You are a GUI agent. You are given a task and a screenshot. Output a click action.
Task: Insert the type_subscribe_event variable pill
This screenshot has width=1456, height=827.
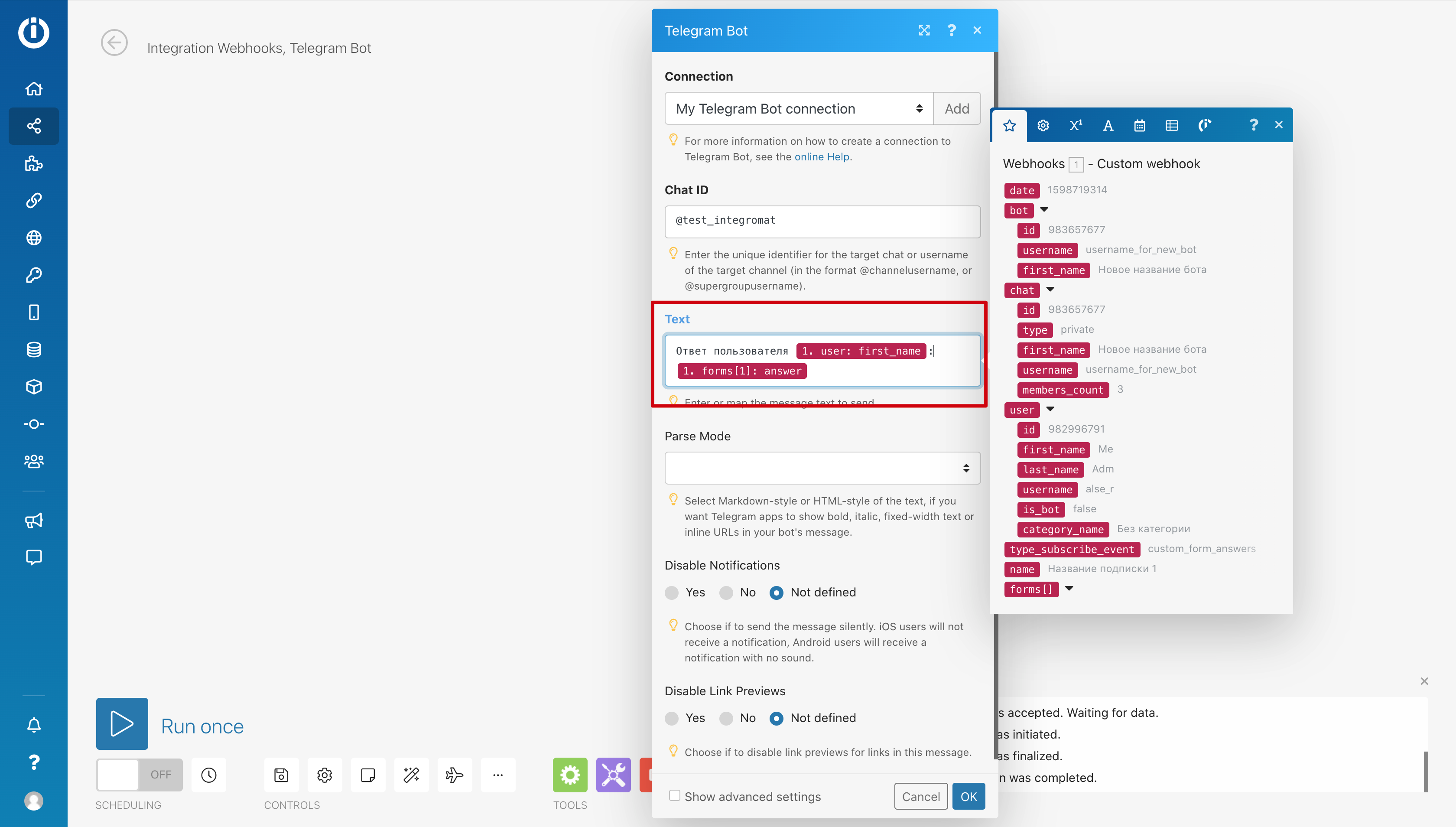(1072, 549)
